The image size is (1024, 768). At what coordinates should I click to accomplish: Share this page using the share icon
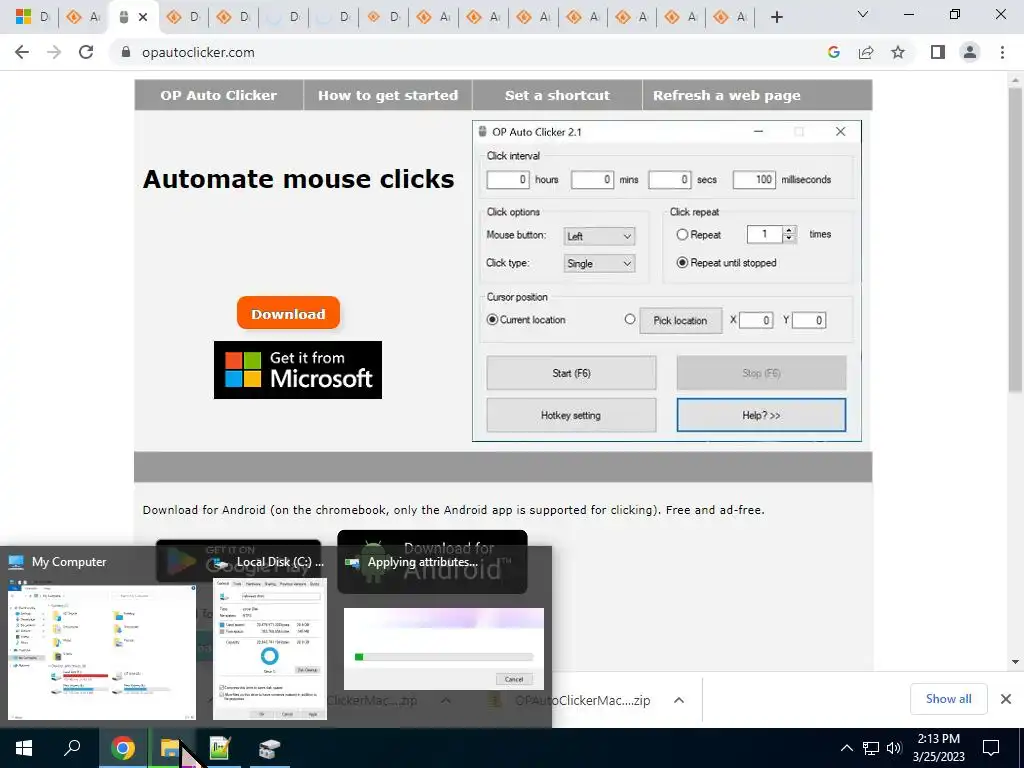(866, 52)
